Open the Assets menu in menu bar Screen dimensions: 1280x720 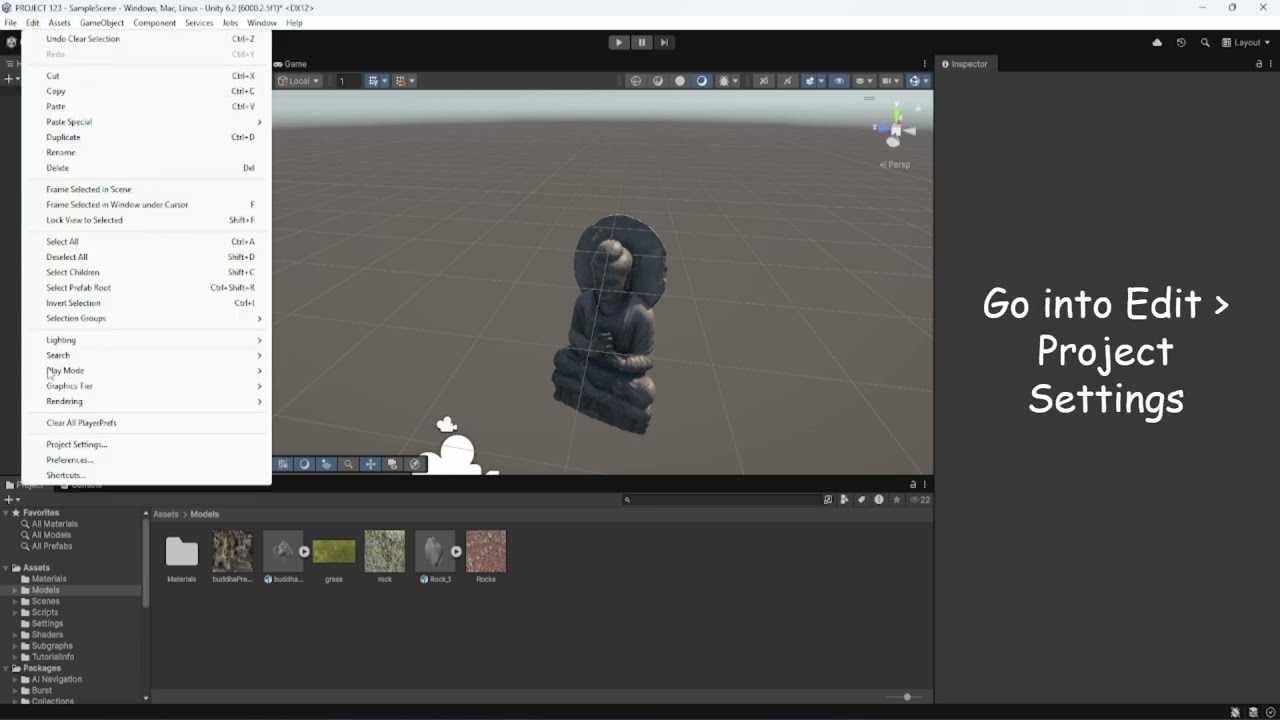[60, 23]
